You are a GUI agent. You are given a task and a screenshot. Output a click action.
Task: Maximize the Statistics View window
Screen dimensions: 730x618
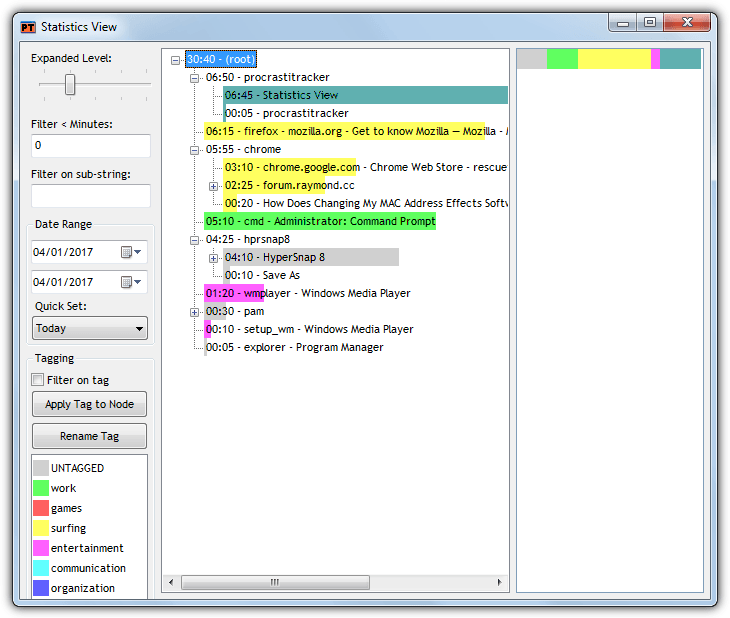[650, 23]
